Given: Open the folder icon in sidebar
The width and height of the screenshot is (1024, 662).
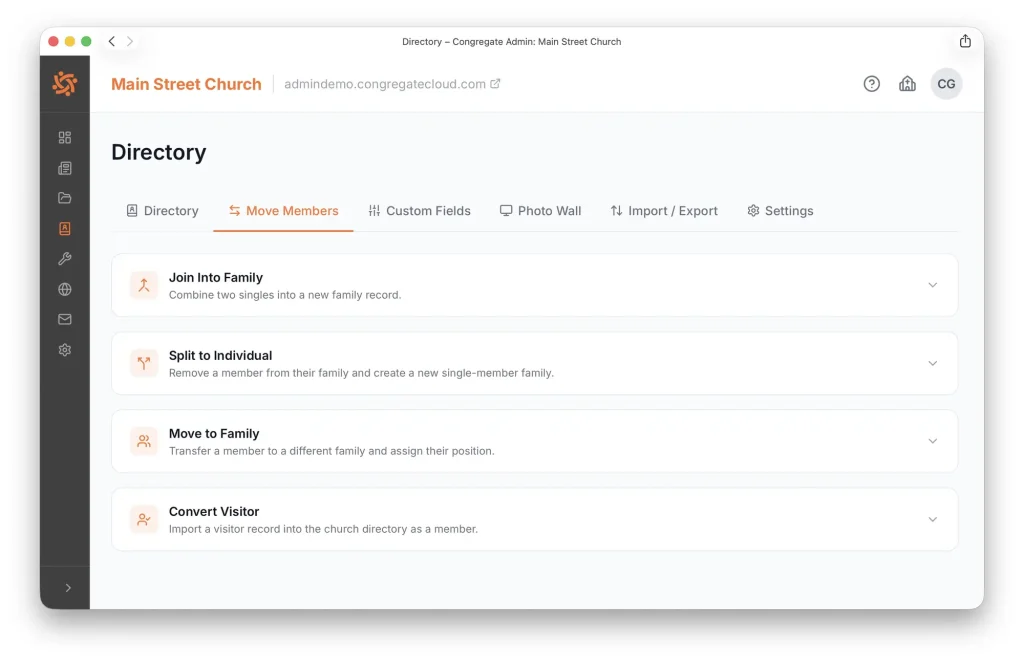Looking at the screenshot, I should (65, 198).
